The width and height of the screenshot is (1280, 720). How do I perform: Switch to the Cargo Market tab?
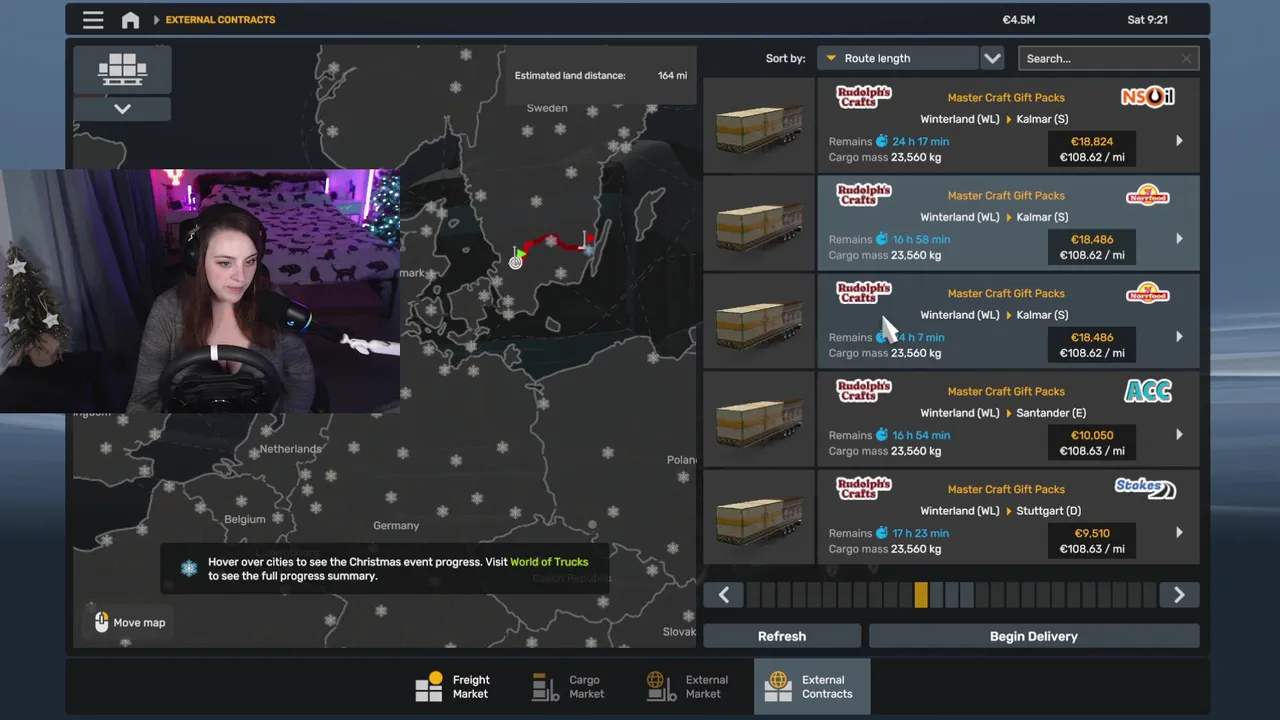569,686
